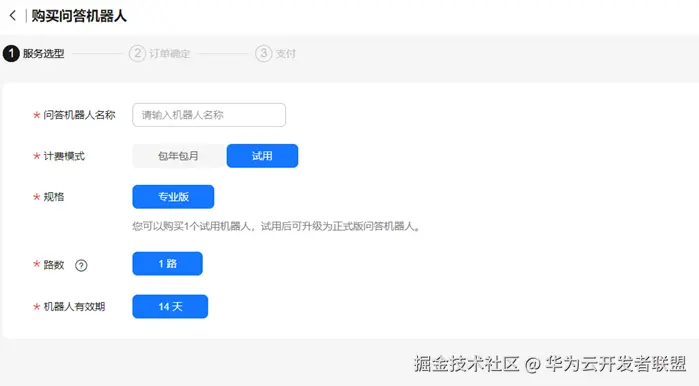
Task: Click the step 3 circle icon
Action: pyautogui.click(x=263, y=53)
